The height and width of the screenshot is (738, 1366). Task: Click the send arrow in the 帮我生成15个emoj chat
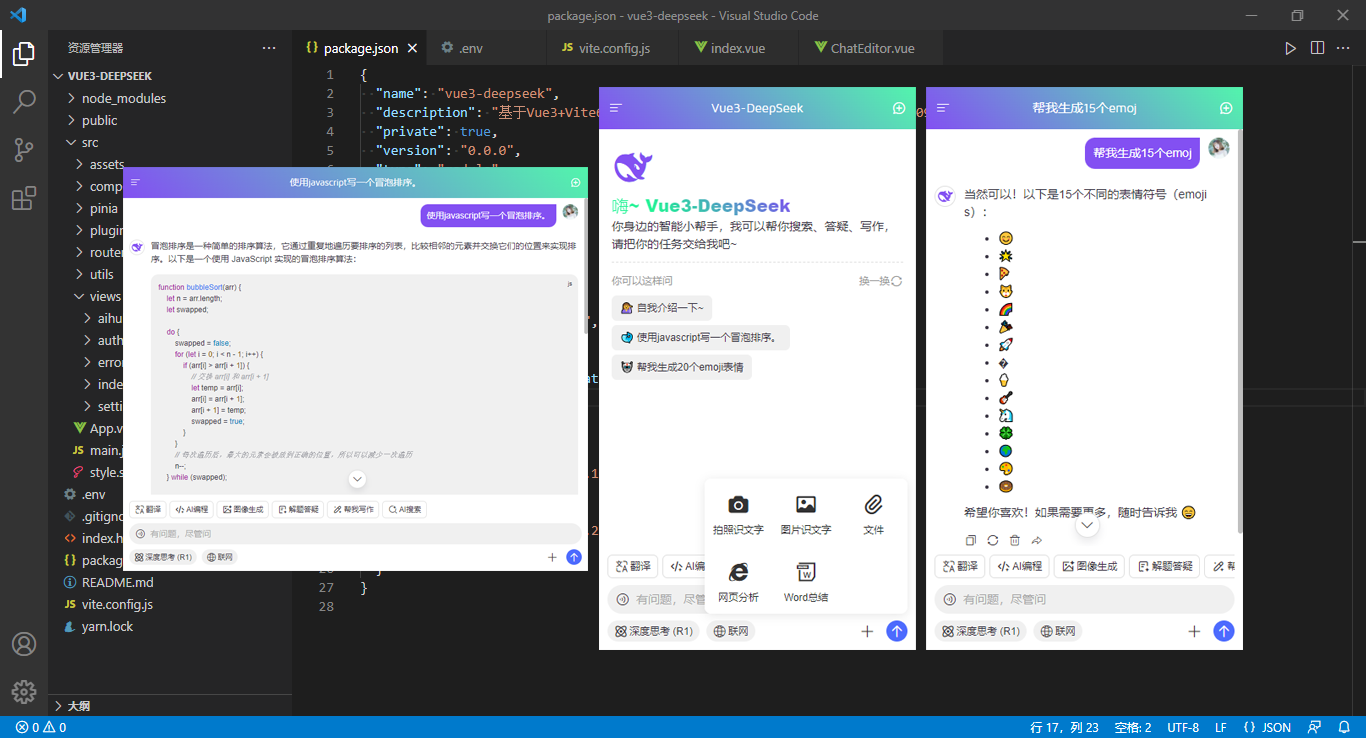pos(1224,631)
